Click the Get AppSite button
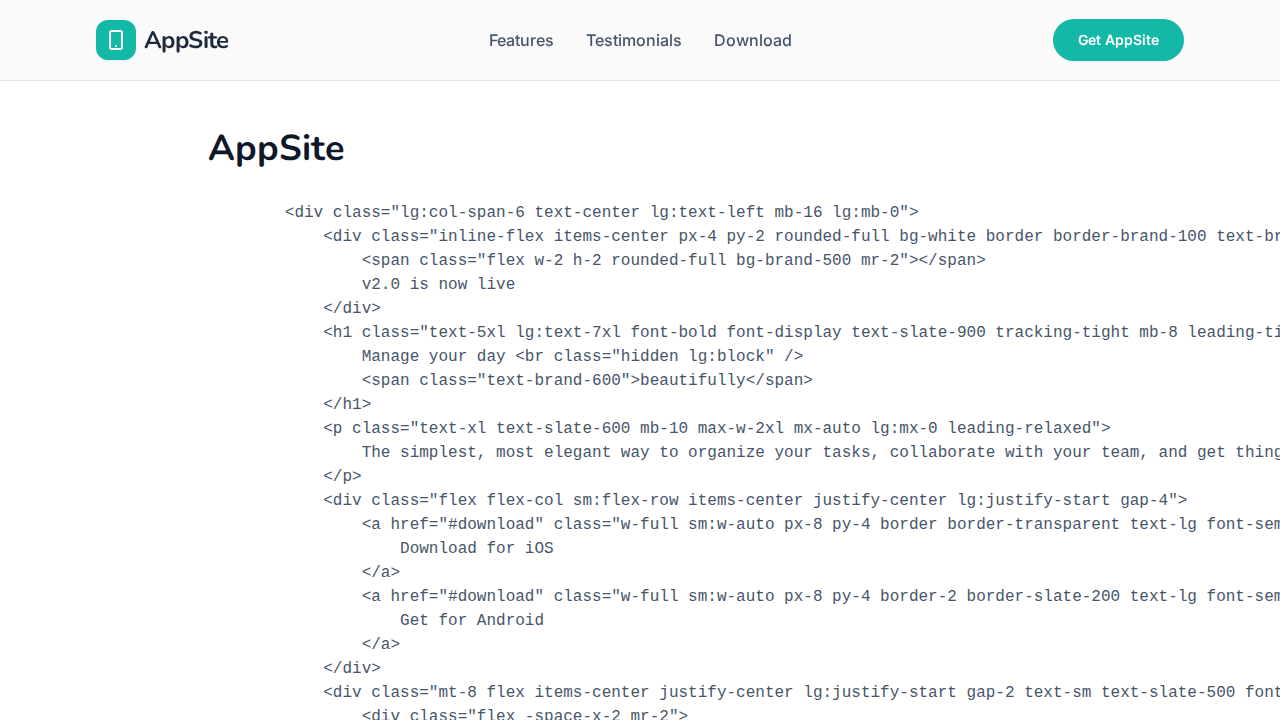 tap(1118, 40)
